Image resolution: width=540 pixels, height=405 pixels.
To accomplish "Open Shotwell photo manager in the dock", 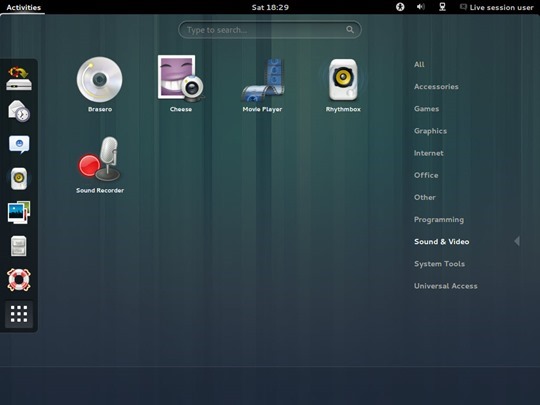I will (x=19, y=212).
